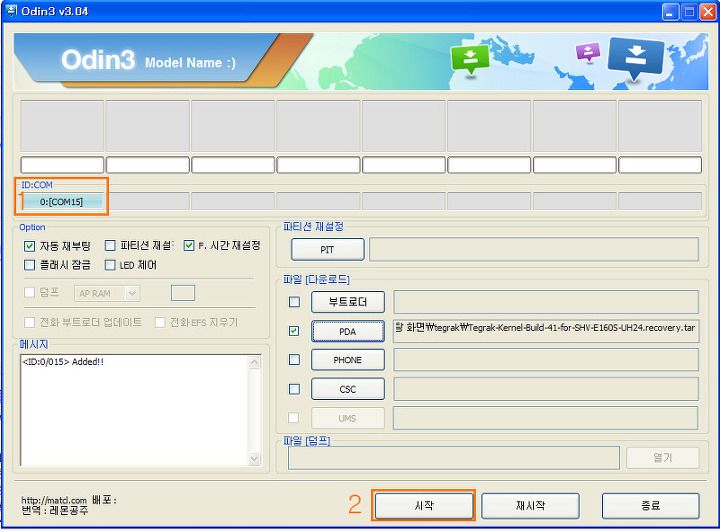This screenshot has width=720, height=532.
Task: Toggle the F. 시간 재설정 checkbox
Action: pos(189,246)
